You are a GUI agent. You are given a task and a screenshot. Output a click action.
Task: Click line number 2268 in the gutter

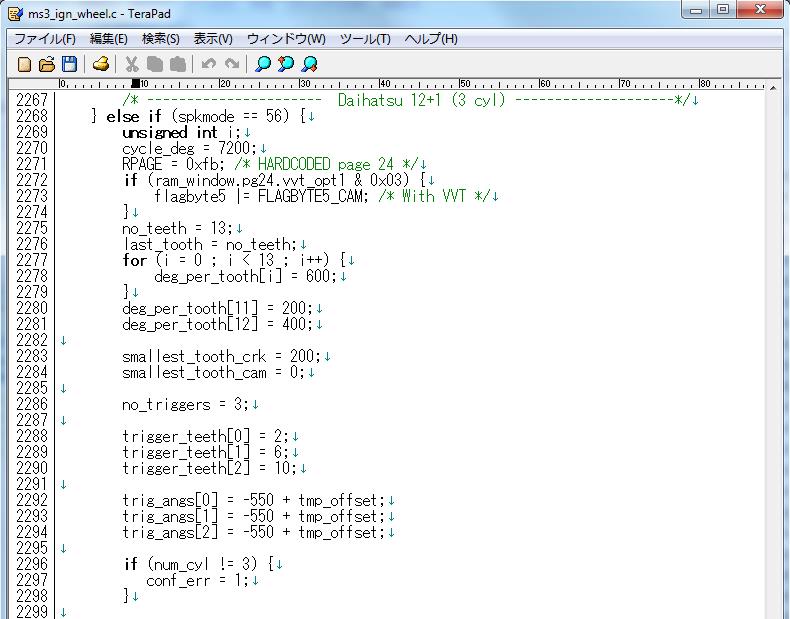pyautogui.click(x=32, y=116)
